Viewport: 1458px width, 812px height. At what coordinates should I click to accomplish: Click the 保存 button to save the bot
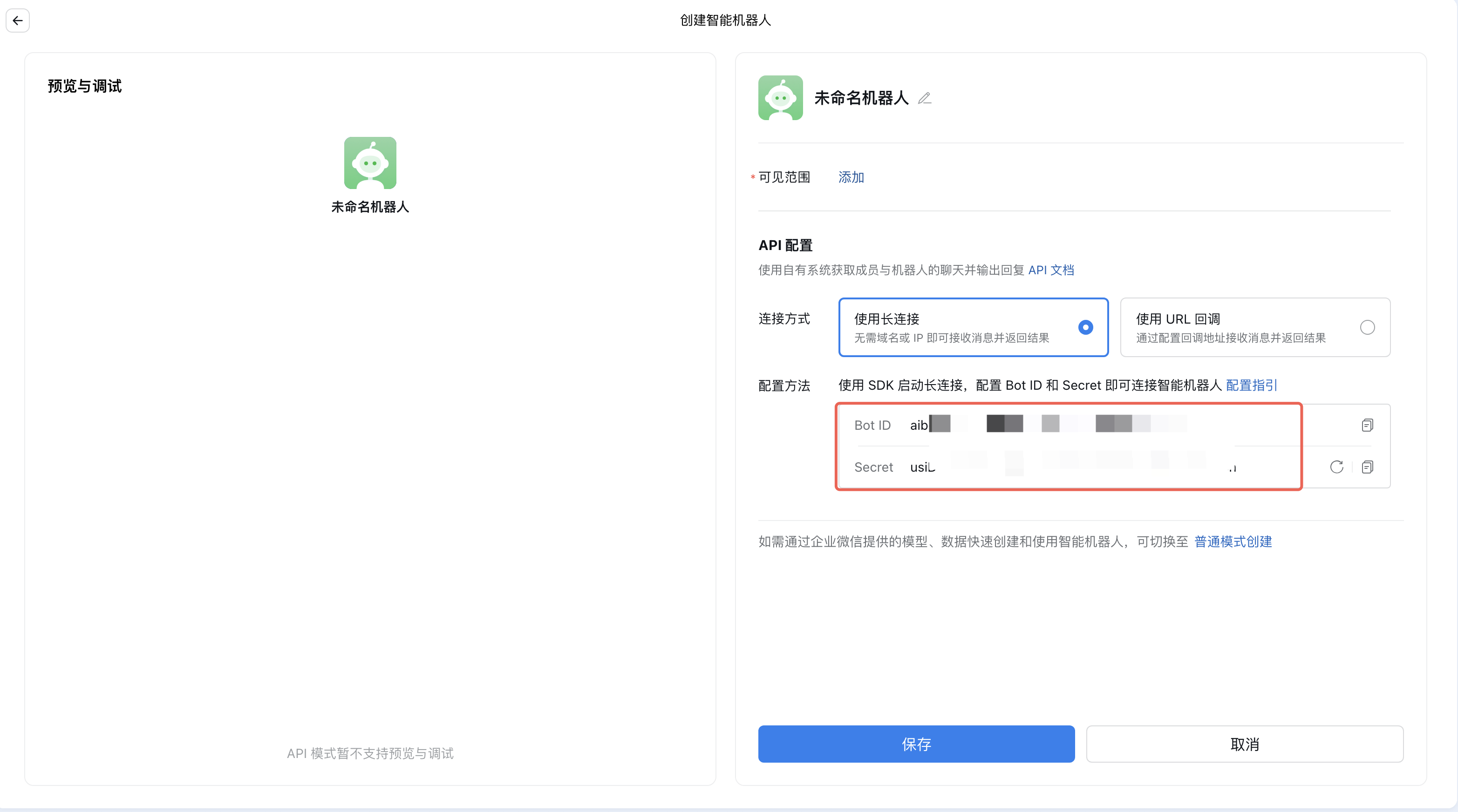[x=916, y=744]
